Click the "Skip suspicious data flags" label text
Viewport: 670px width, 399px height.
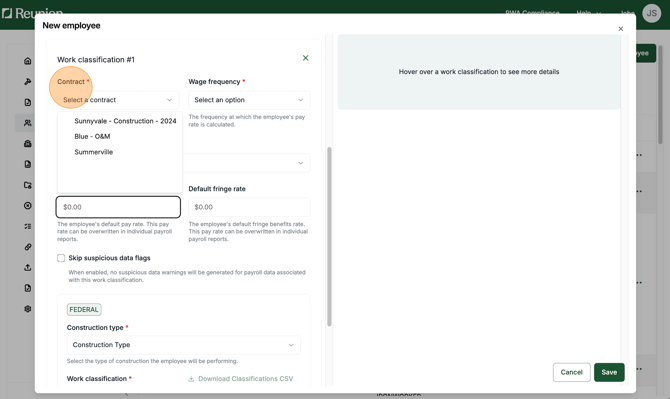(109, 258)
